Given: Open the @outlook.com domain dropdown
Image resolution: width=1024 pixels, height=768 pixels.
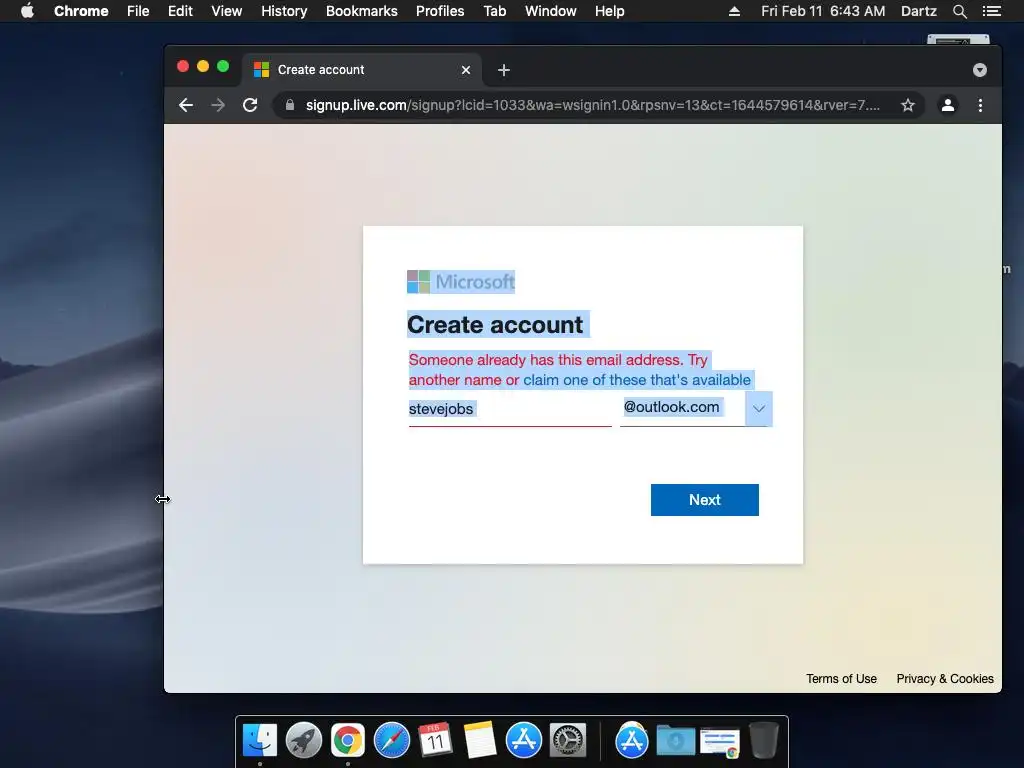Looking at the screenshot, I should click(x=696, y=409).
